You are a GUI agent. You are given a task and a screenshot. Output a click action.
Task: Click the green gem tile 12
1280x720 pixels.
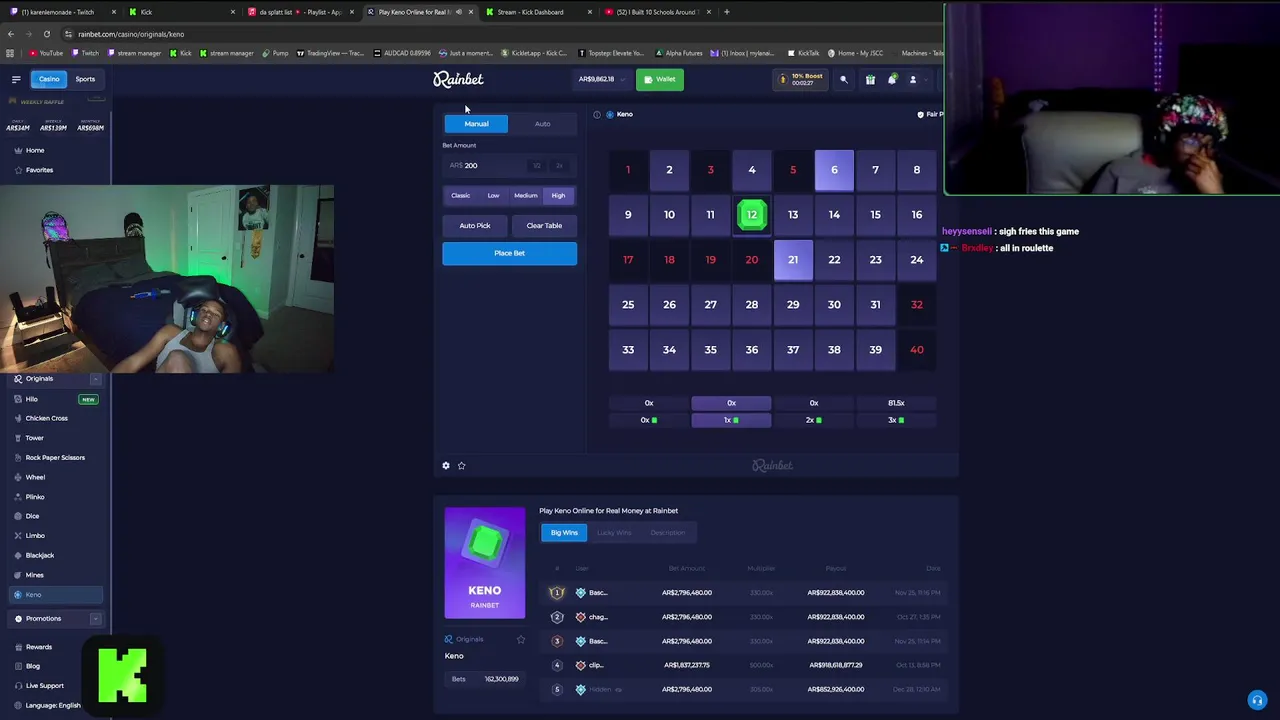752,215
